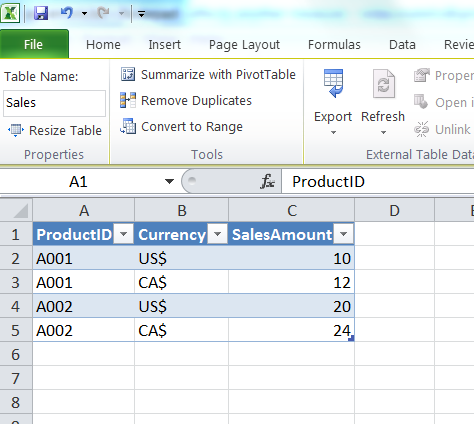Click the Export table icon

pos(333,83)
